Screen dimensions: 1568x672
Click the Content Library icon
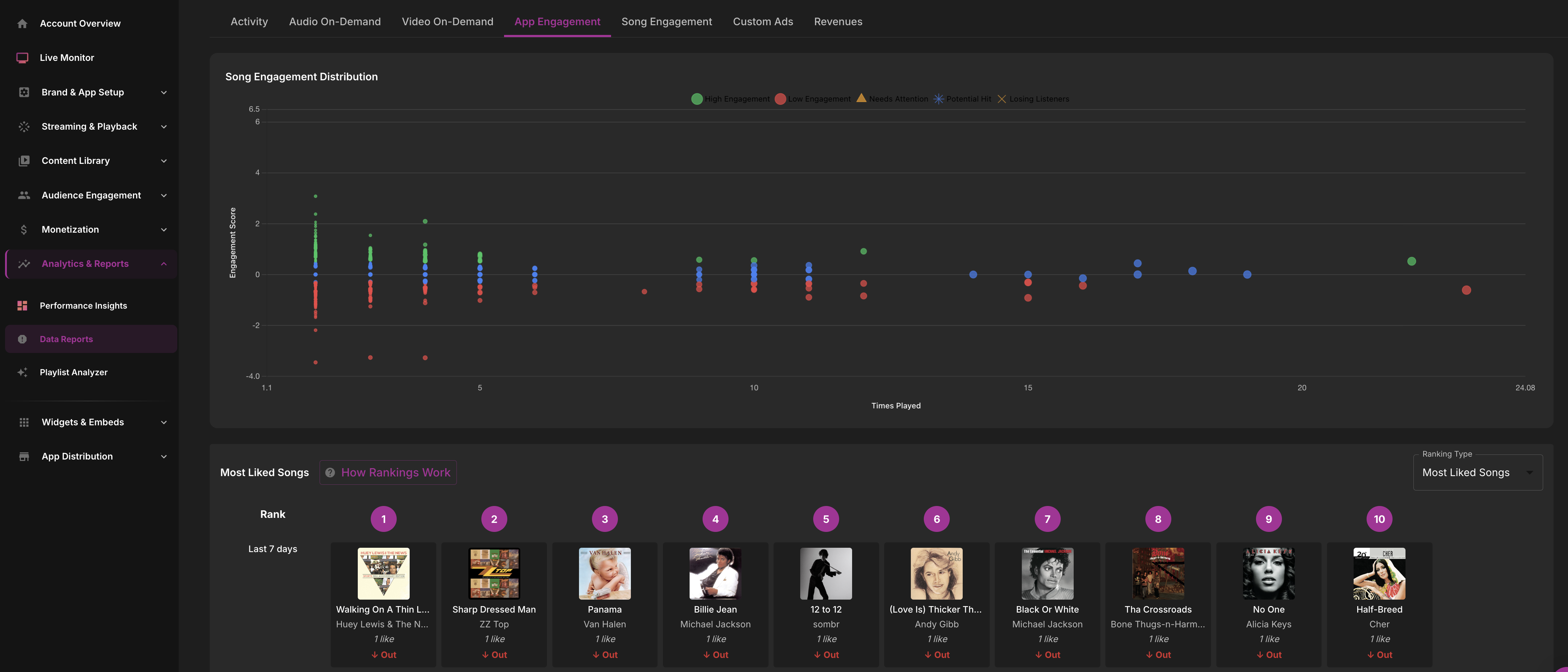tap(24, 161)
